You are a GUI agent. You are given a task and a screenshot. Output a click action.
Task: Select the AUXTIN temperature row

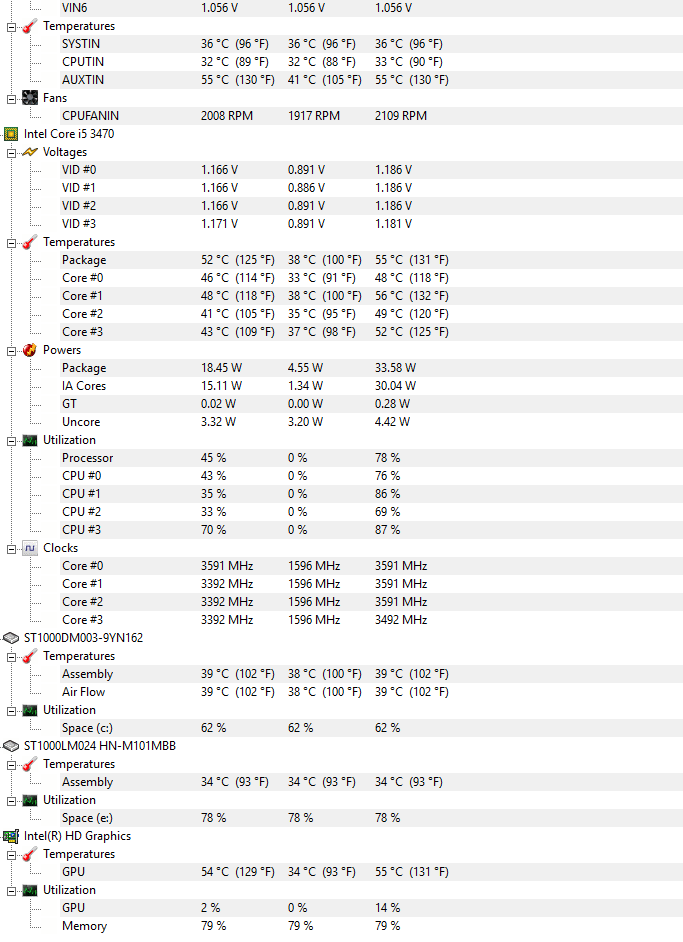point(82,80)
